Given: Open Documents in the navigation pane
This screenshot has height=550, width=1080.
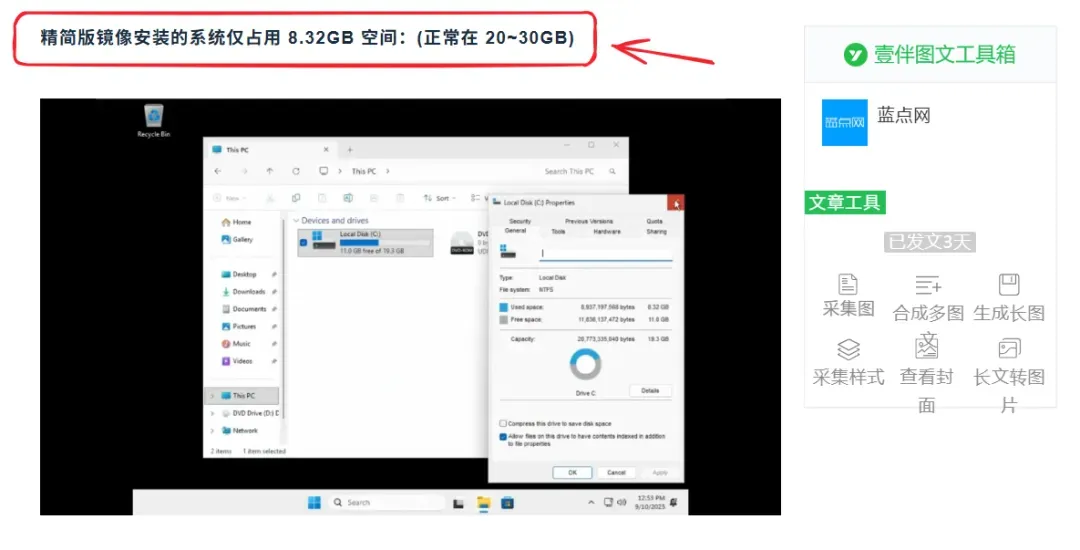Looking at the screenshot, I should [x=245, y=309].
